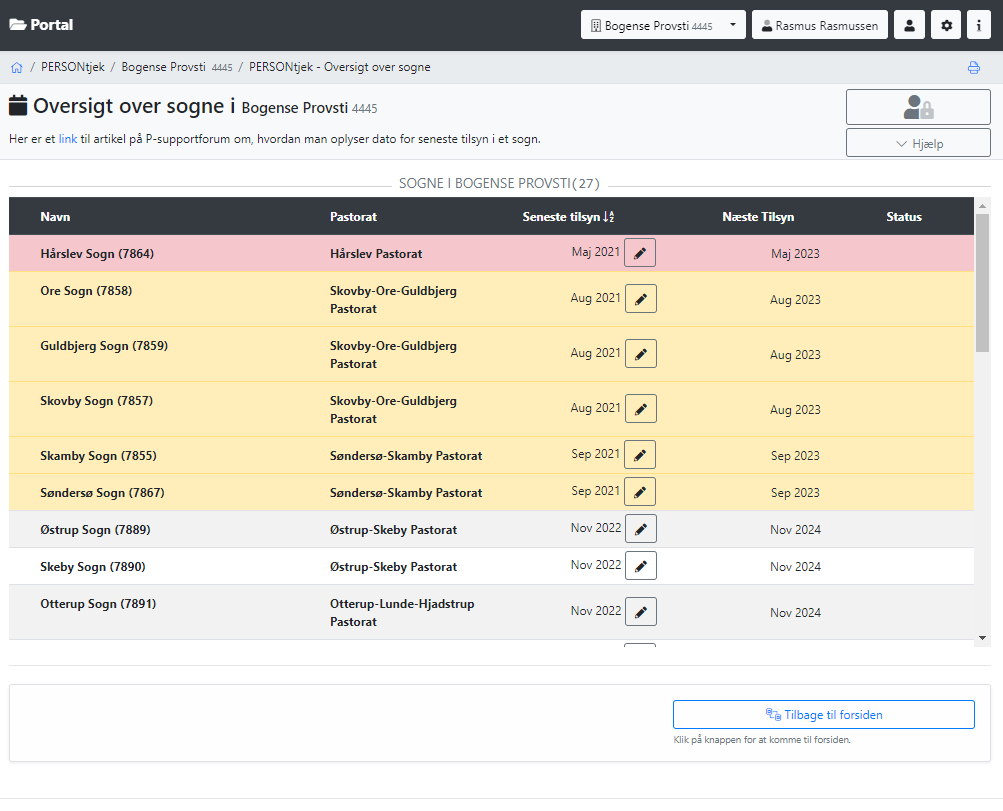1003x811 pixels.
Task: Click Søndersø-Skamby Pastorat in Skamby Sogn row
Action: (406, 456)
